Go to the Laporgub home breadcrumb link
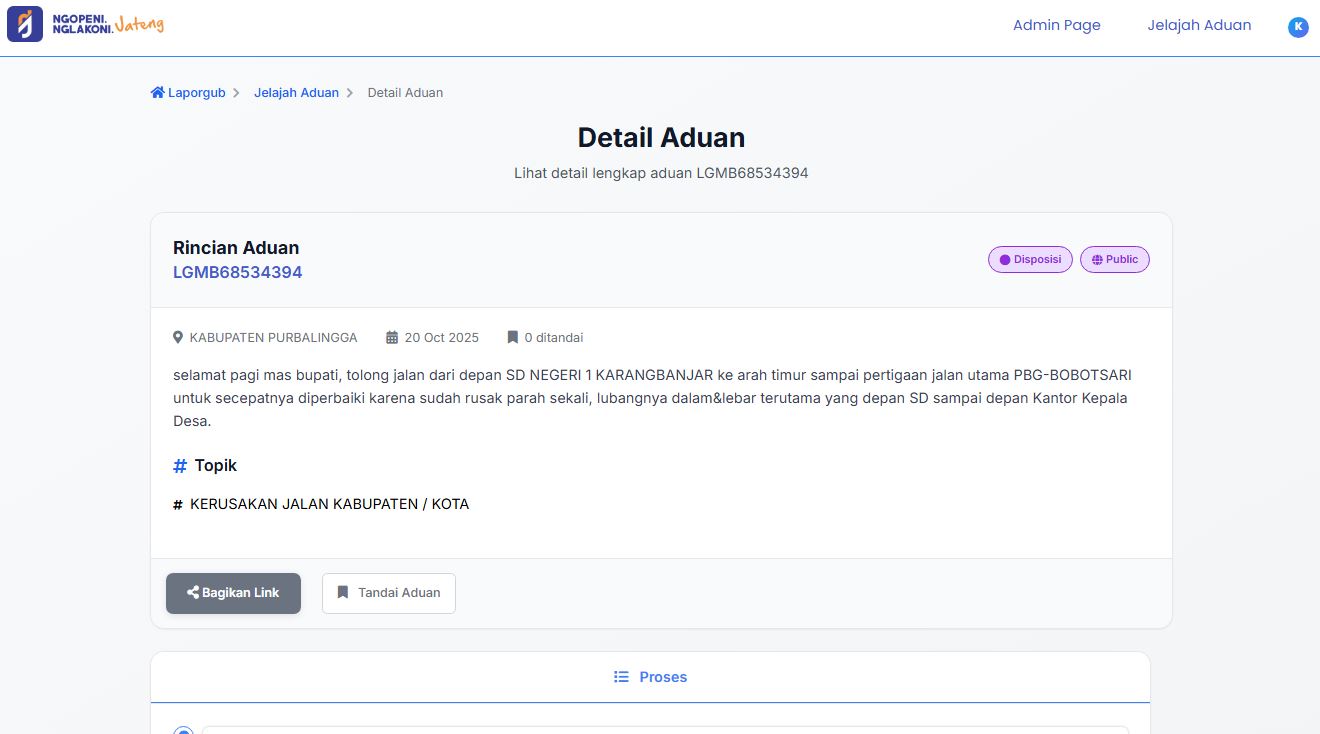Image resolution: width=1320 pixels, height=734 pixels. (188, 93)
